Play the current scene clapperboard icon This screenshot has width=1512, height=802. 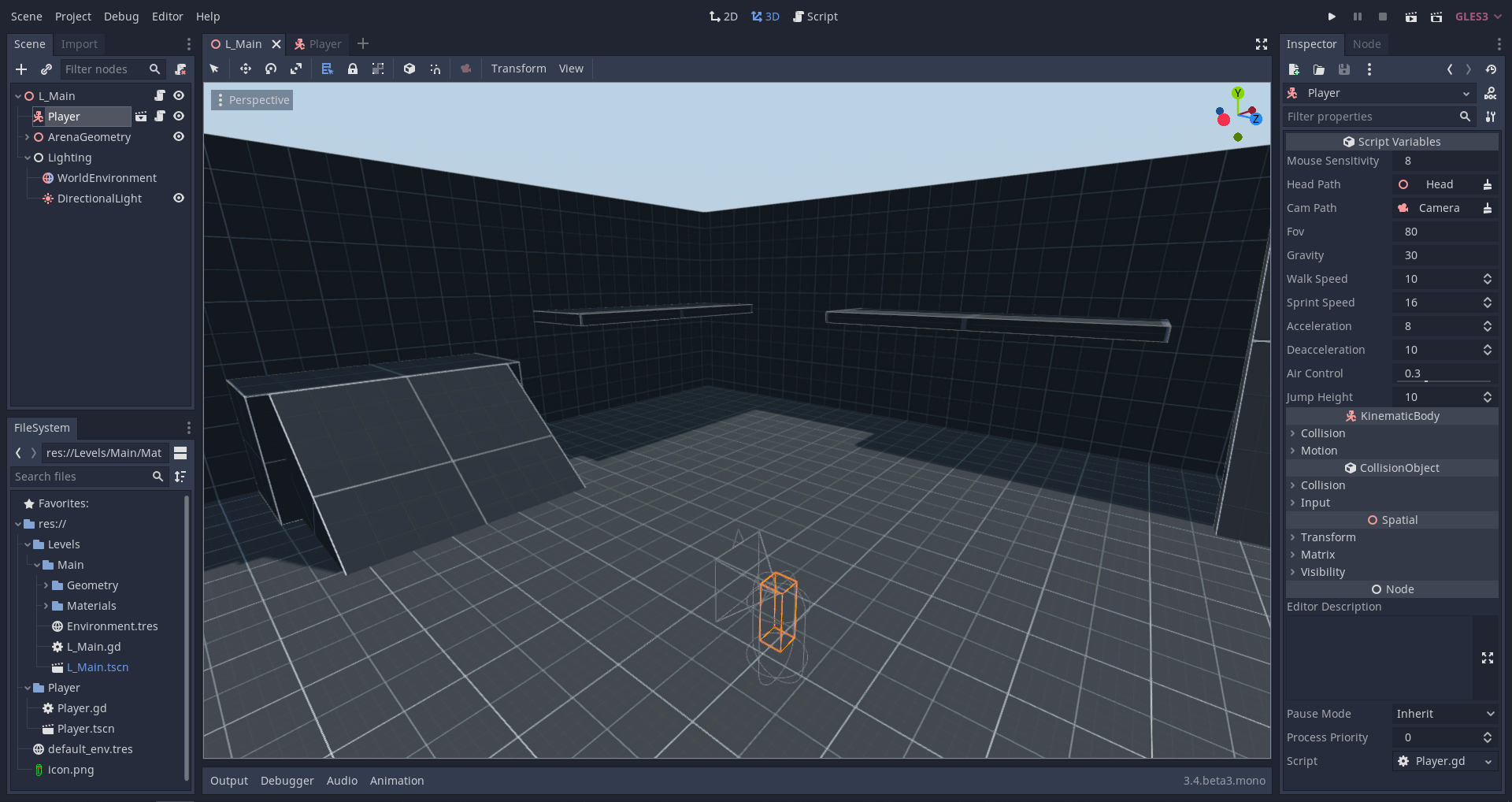[1411, 17]
